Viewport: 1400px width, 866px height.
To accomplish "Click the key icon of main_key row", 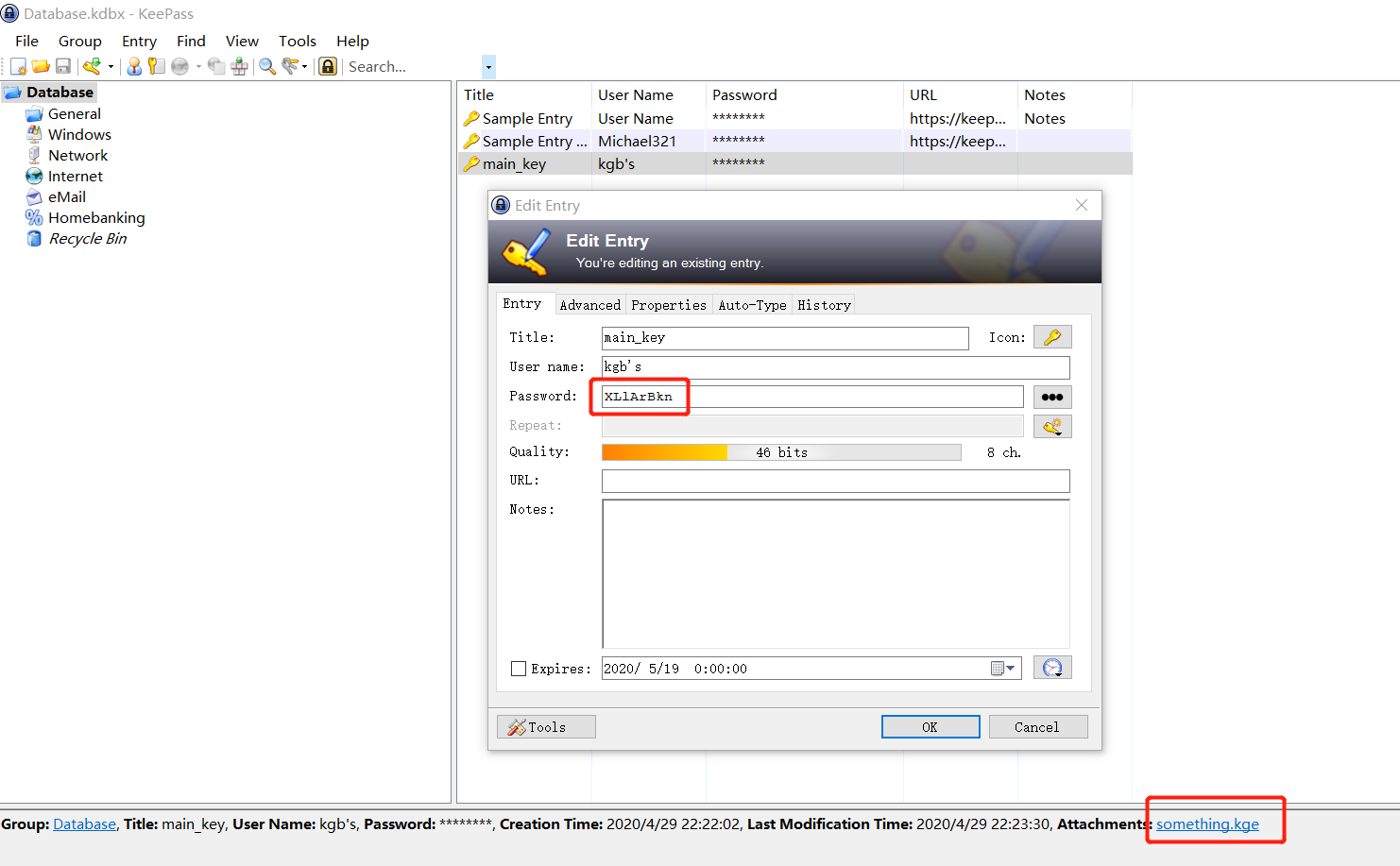I will (x=471, y=163).
